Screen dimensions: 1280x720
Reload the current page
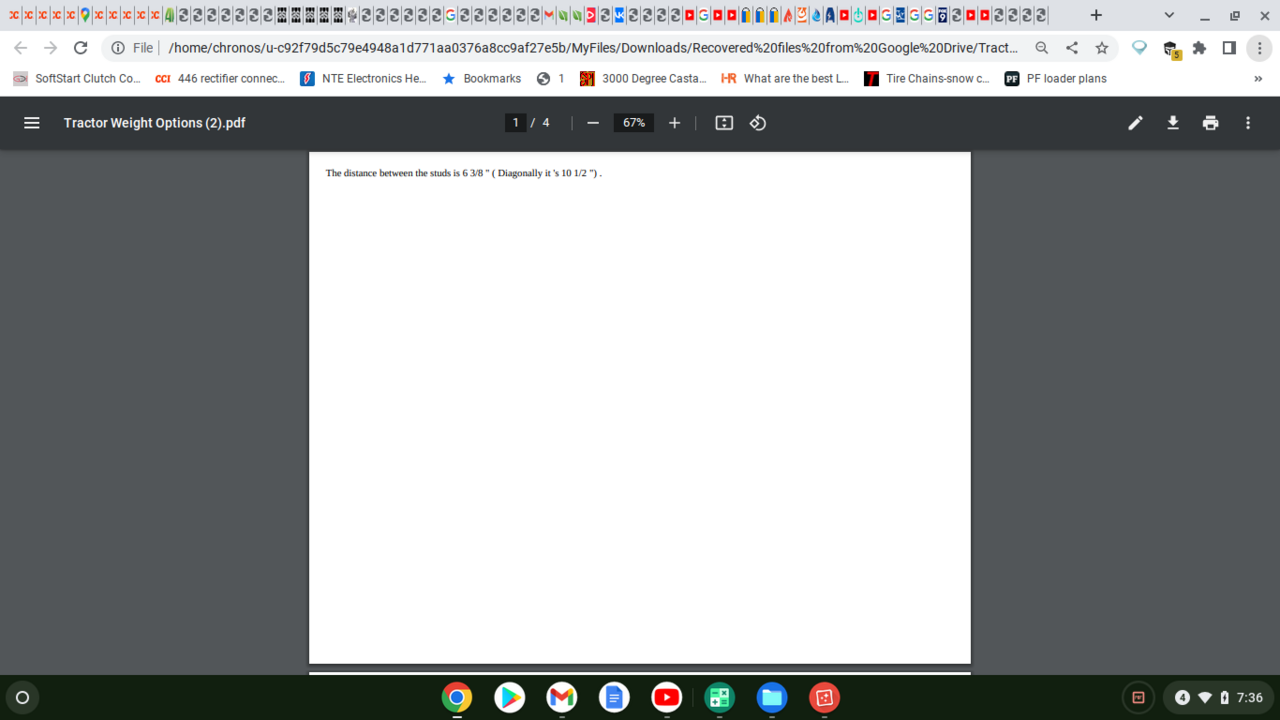coord(81,48)
